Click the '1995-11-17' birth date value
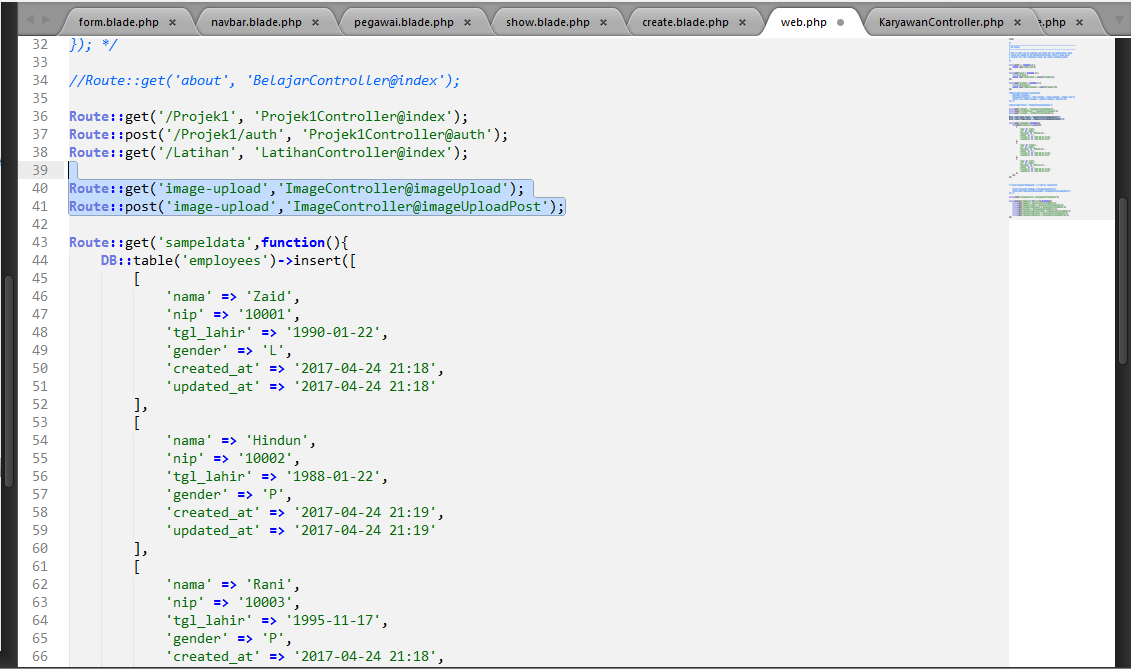The width and height of the screenshot is (1131, 669). (333, 621)
